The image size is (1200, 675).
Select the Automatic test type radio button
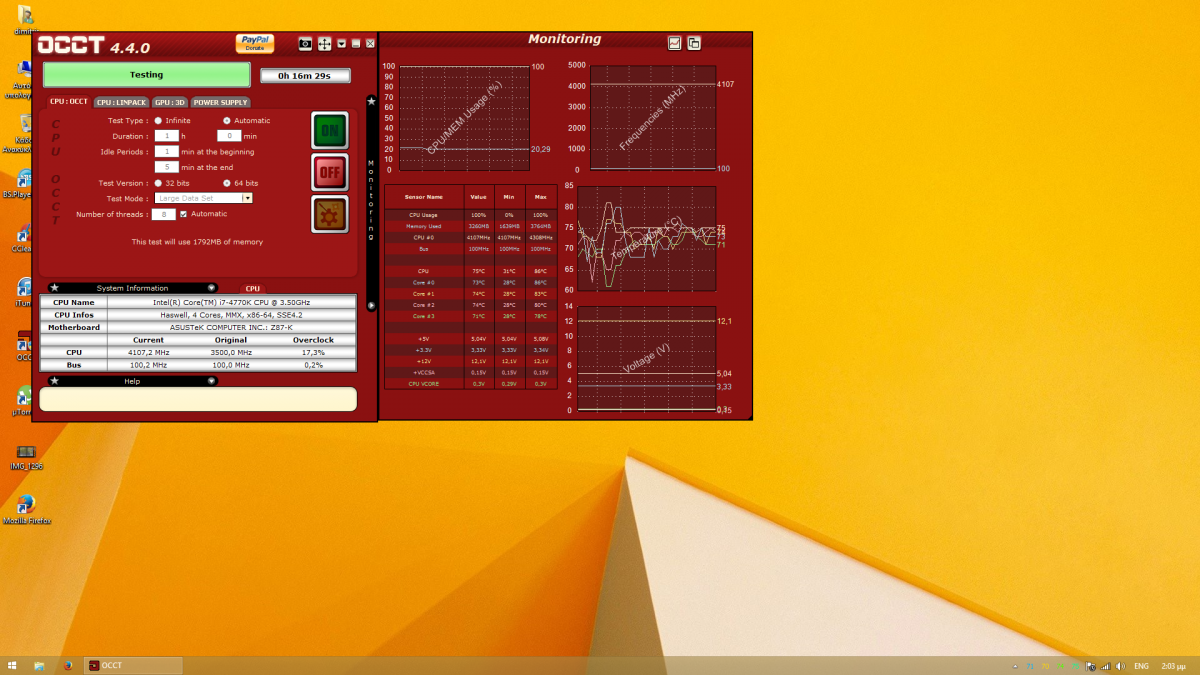(227, 120)
